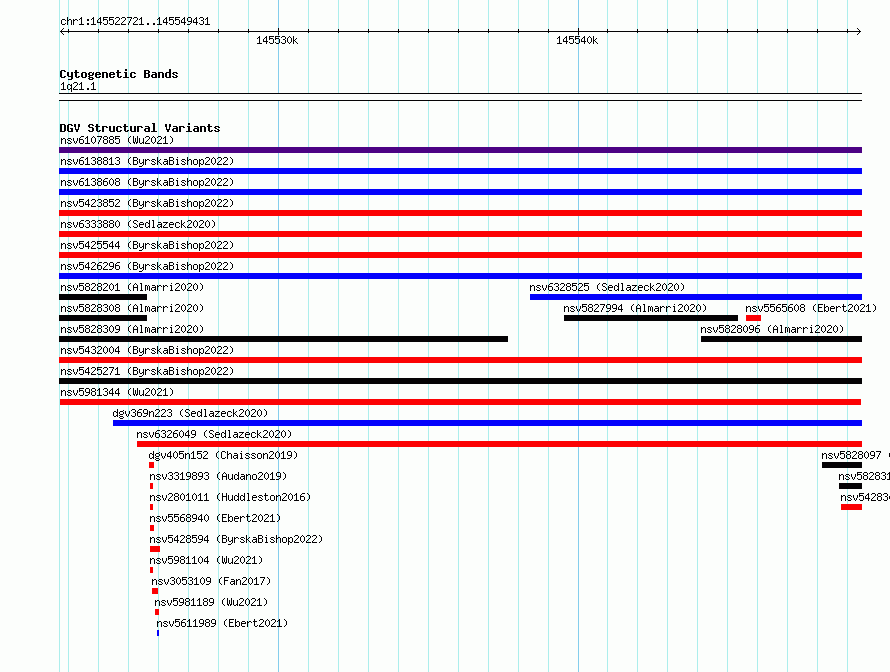The height and width of the screenshot is (672, 890).
Task: Select the small red nsv5565608 bar
Action: coord(753,318)
